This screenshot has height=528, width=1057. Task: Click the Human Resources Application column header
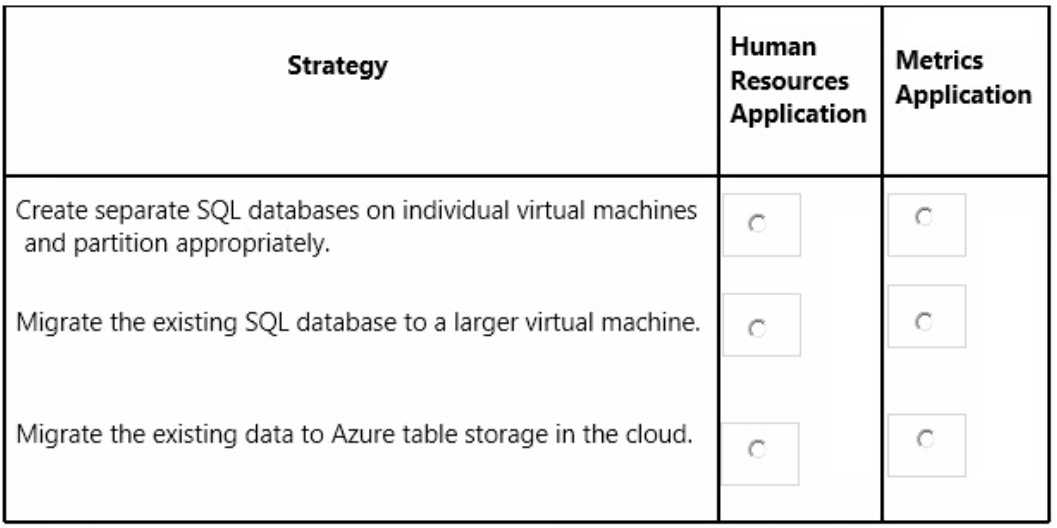799,81
